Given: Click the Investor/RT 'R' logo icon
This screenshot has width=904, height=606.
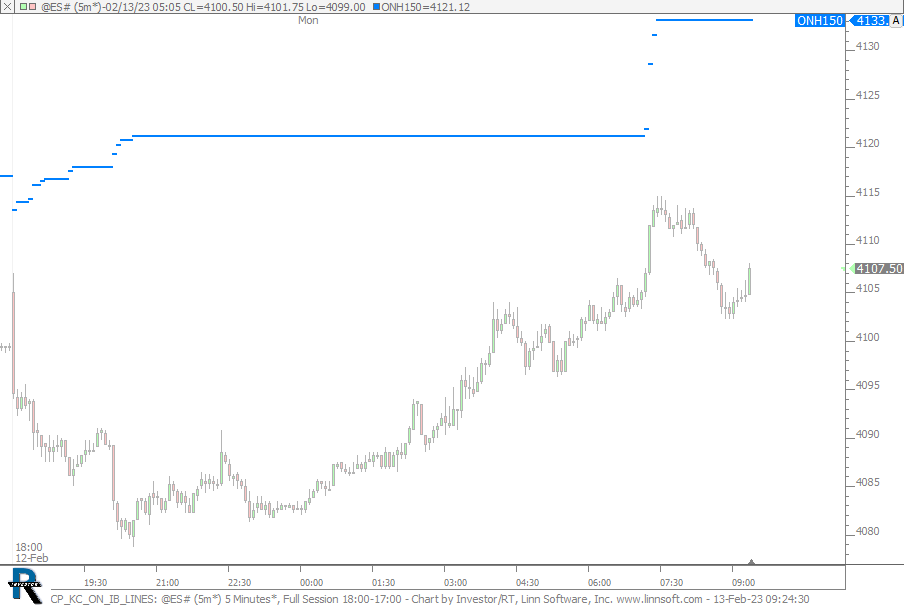Looking at the screenshot, I should click(26, 586).
